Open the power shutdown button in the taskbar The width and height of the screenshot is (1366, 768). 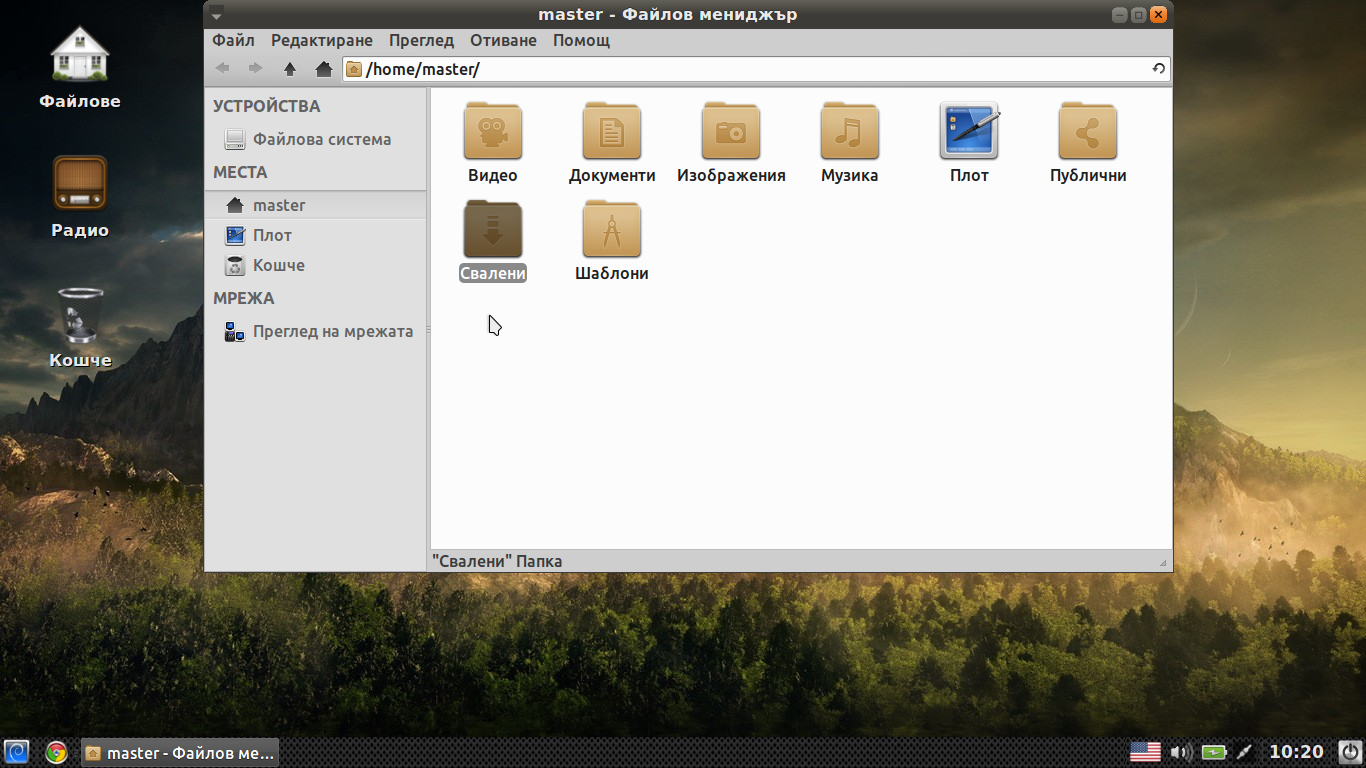(1348, 752)
